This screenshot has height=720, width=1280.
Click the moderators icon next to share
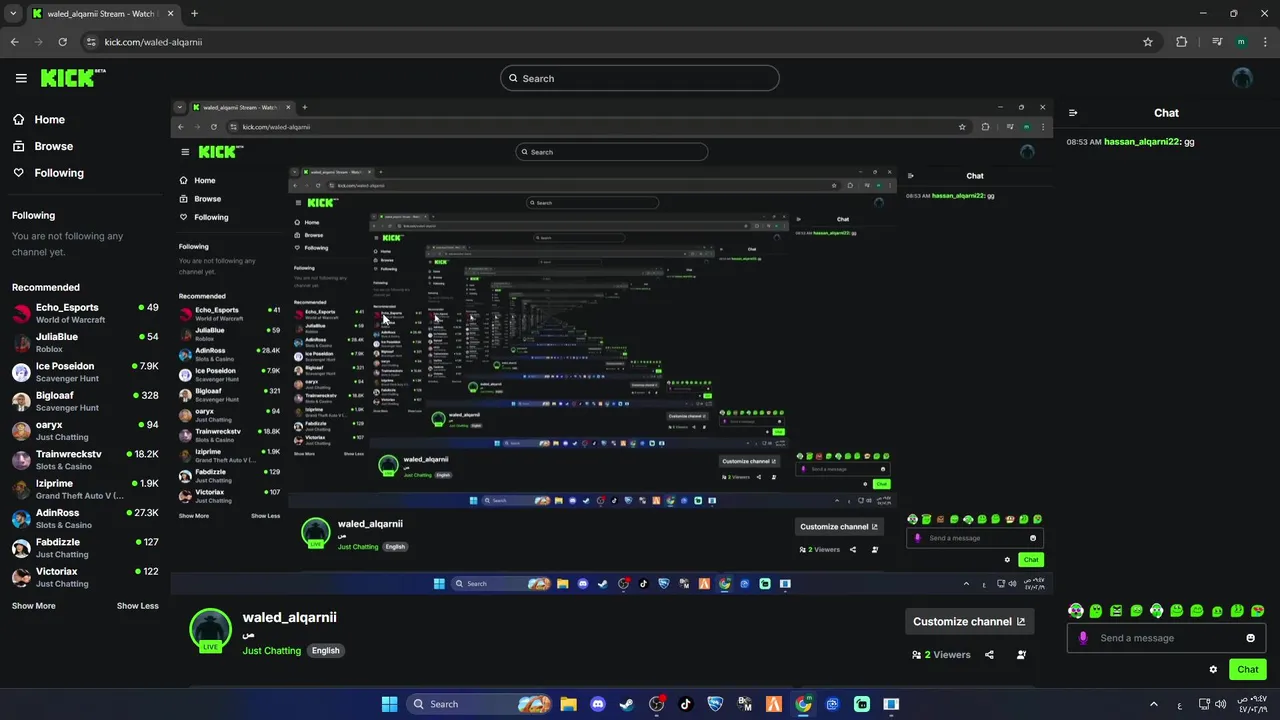click(x=1021, y=655)
